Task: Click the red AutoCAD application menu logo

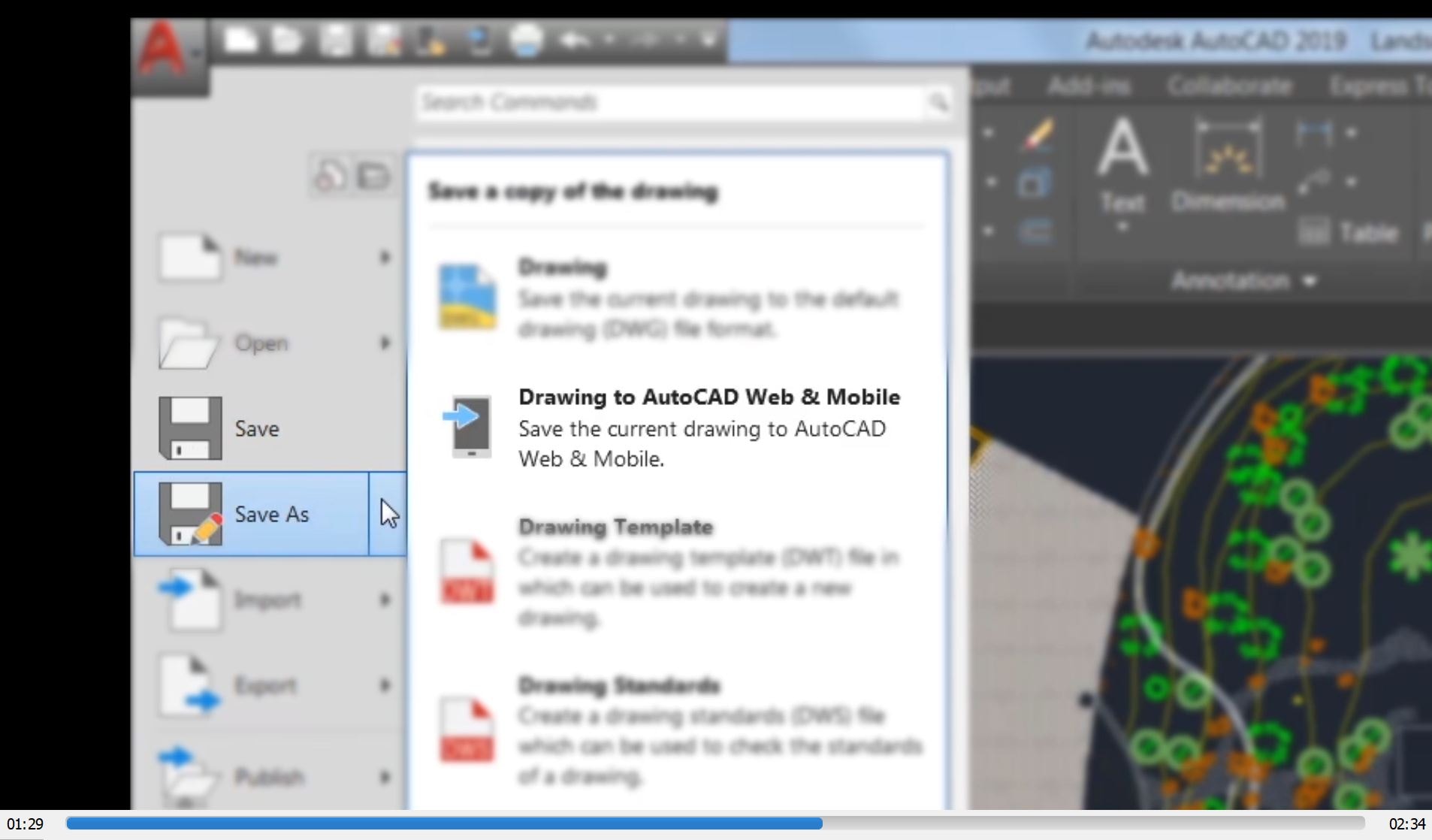Action: tap(162, 50)
